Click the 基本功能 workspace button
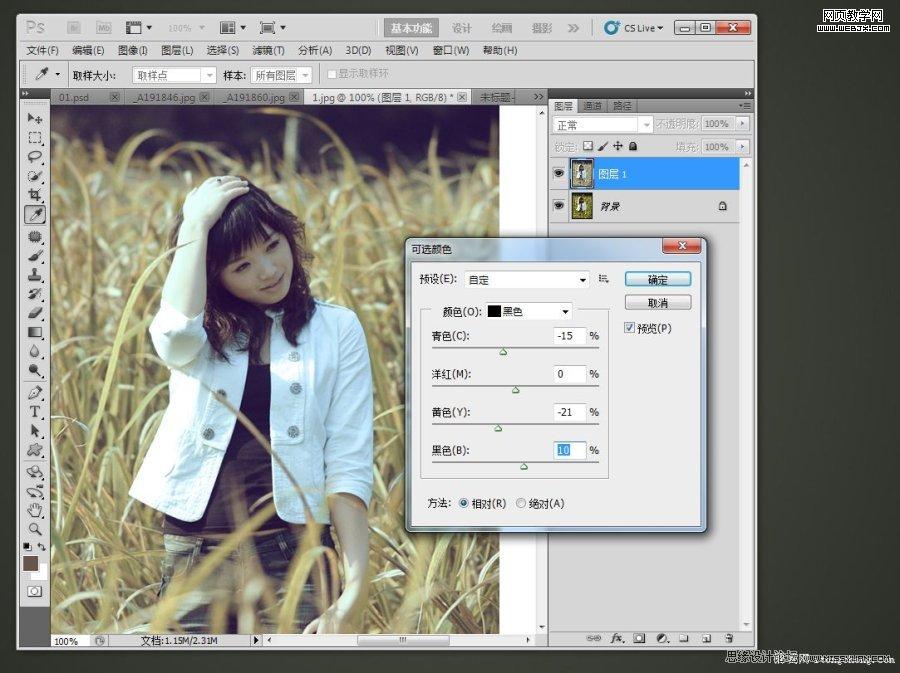900x673 pixels. click(411, 28)
